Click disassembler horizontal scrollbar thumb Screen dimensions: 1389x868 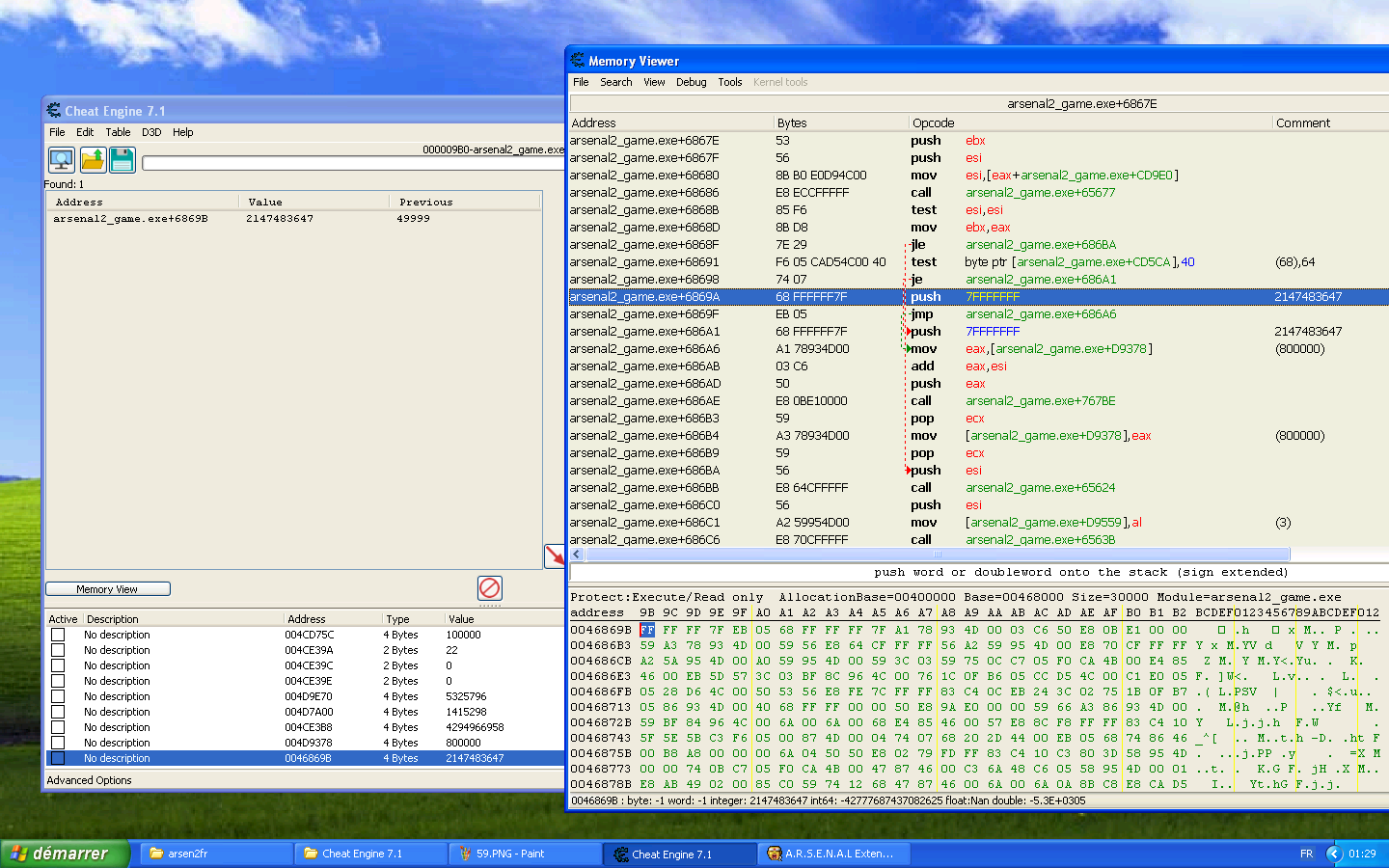pos(937,555)
